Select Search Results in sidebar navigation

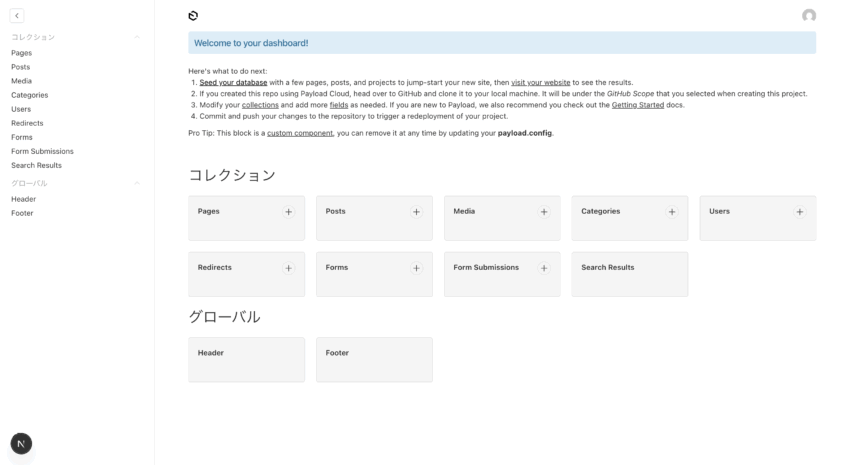36,165
